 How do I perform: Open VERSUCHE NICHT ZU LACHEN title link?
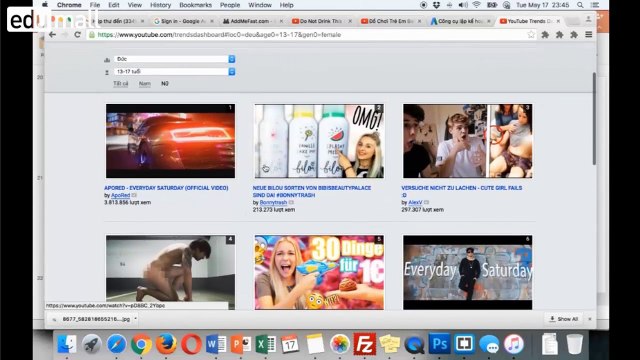pos(462,191)
